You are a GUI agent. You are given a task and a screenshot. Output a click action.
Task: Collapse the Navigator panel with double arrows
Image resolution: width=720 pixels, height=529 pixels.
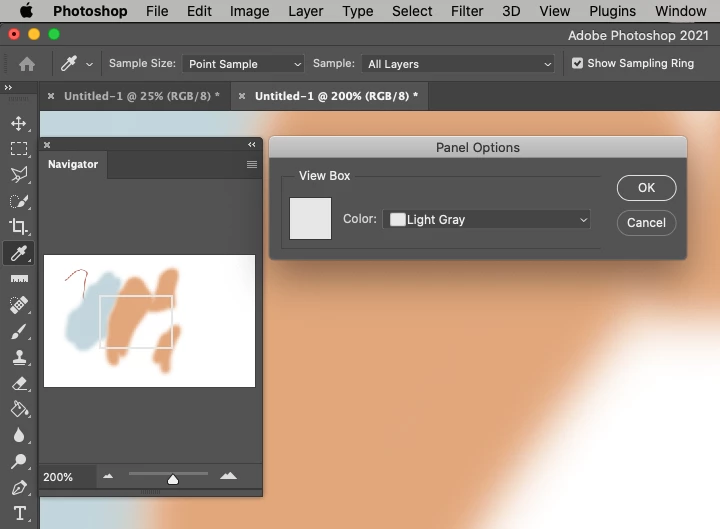pyautogui.click(x=252, y=145)
